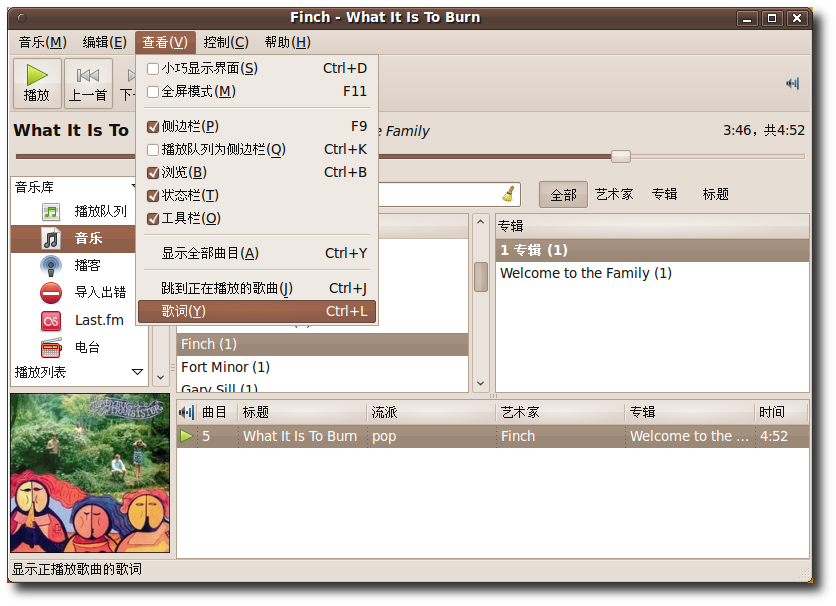Click the song progress slider handle
This screenshot has width=836, height=606.
coord(621,156)
